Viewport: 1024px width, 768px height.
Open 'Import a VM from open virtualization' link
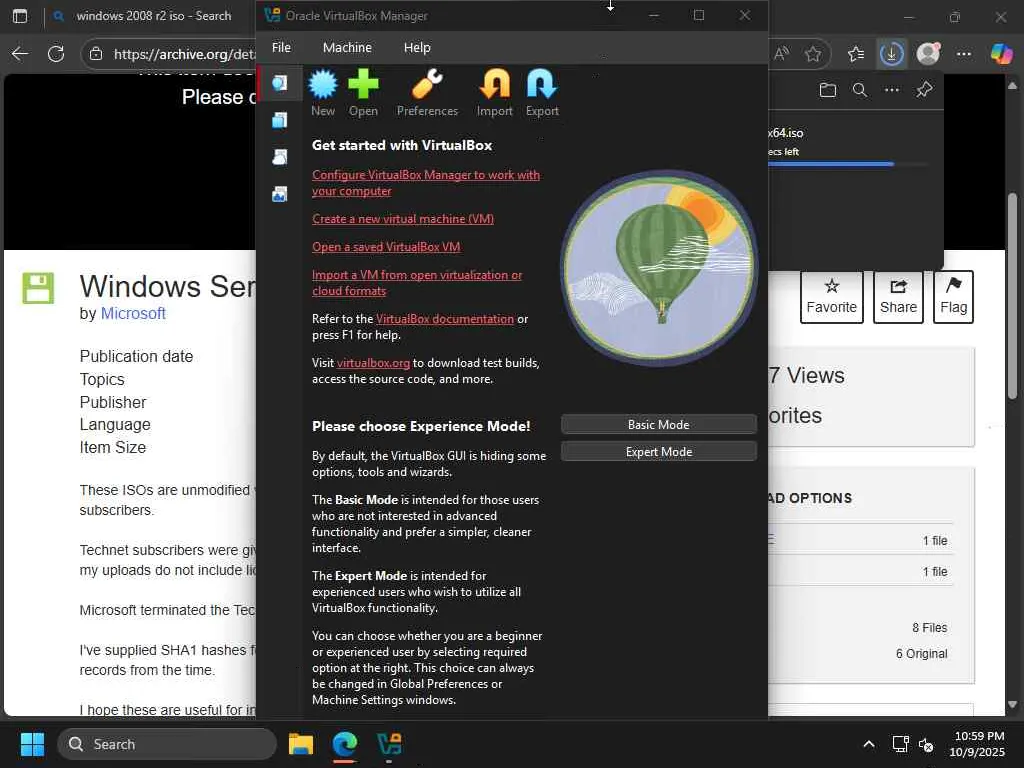coord(417,283)
